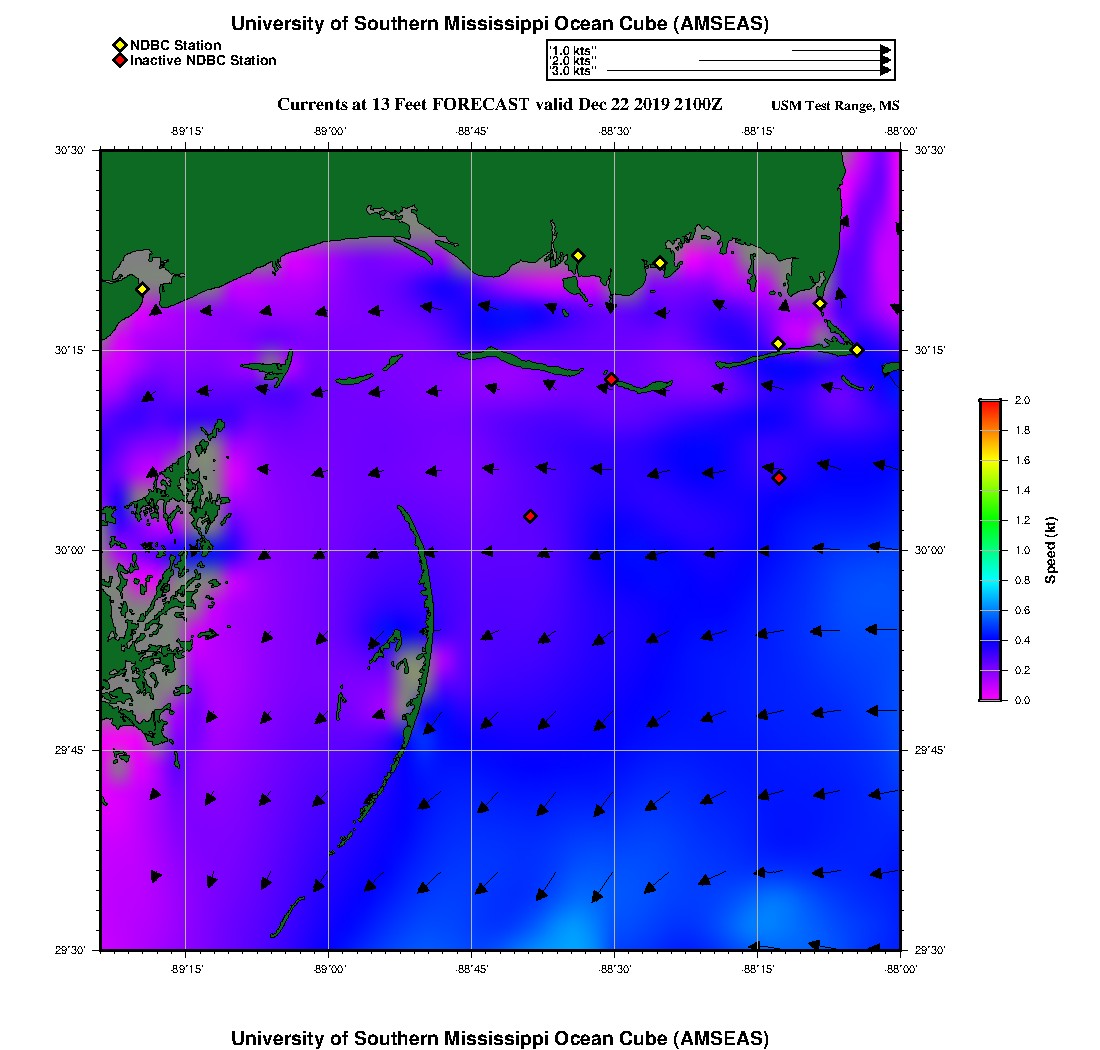The height and width of the screenshot is (1050, 1100).
Task: Click the 1.0 kts scale arrow label
Action: pyautogui.click(x=574, y=49)
